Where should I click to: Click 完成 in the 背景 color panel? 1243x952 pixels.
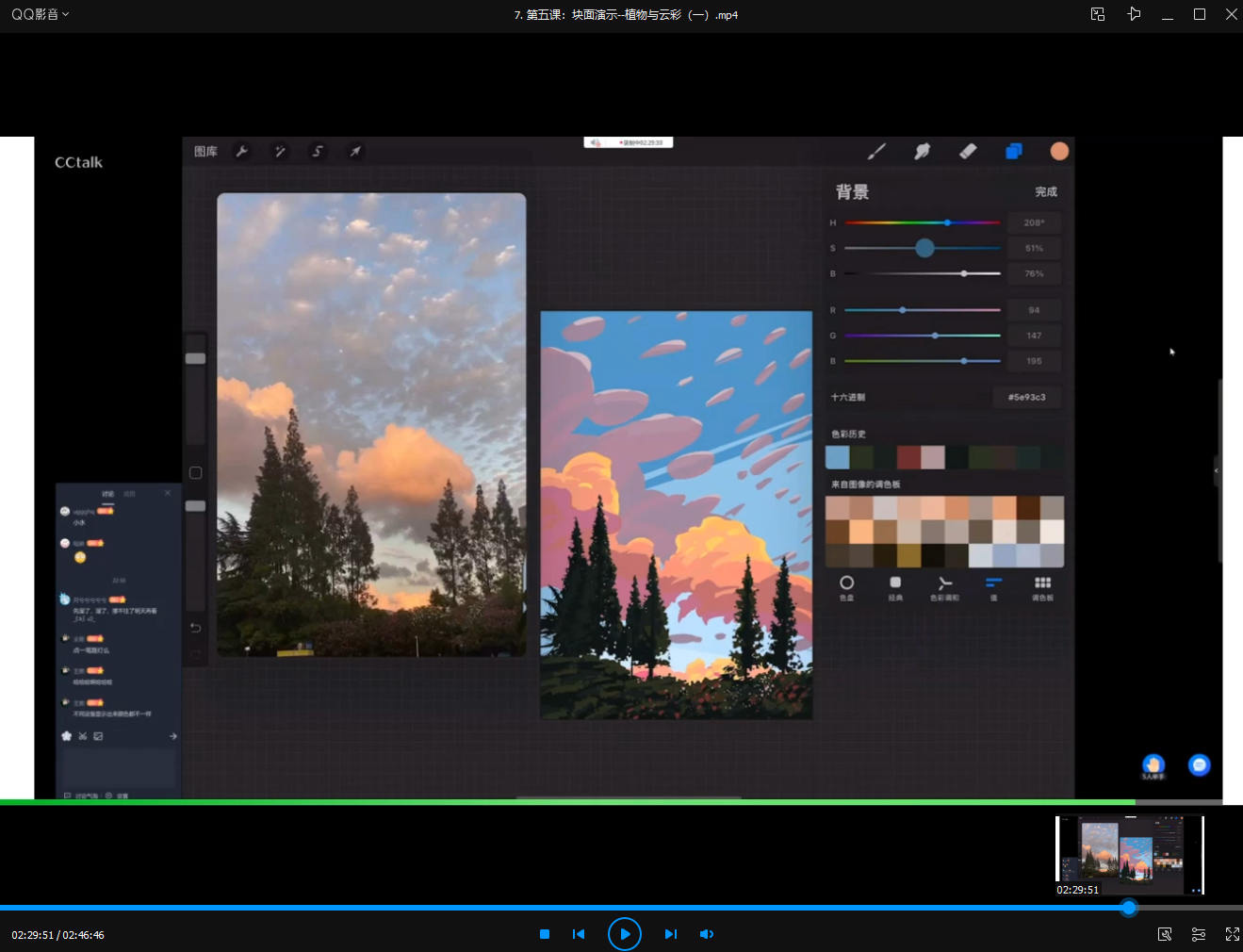pos(1046,192)
